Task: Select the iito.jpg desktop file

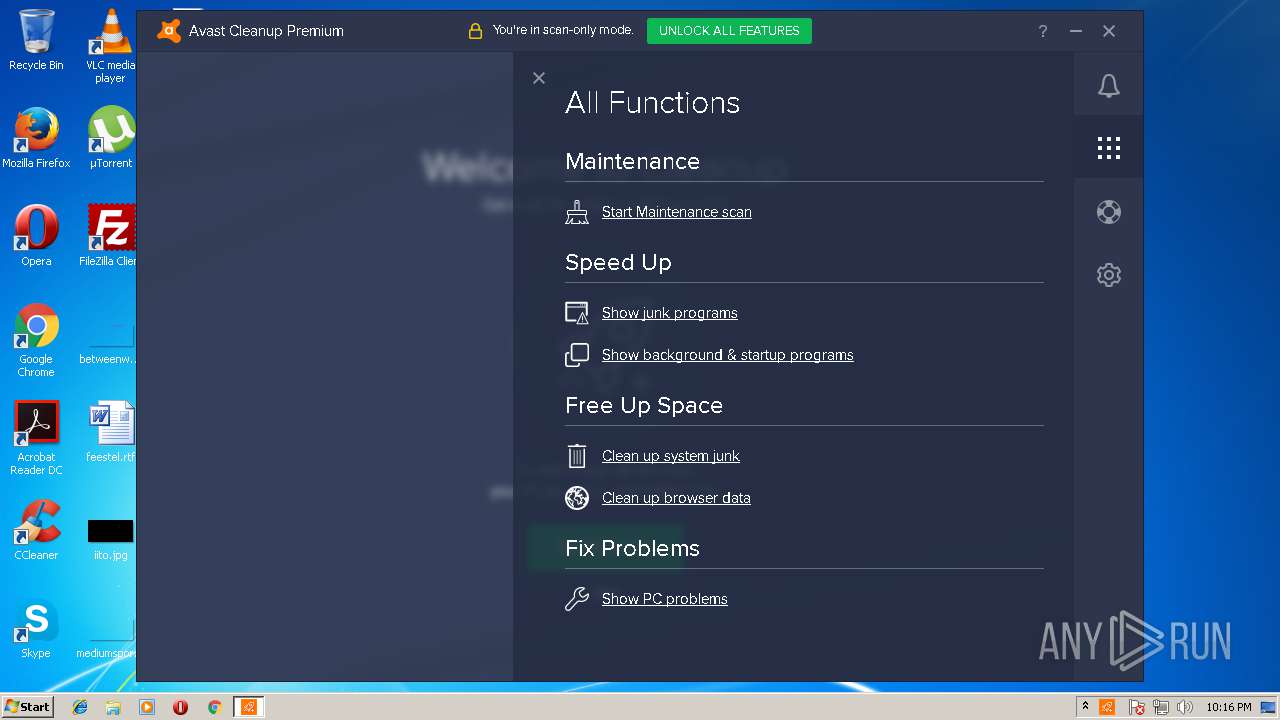Action: point(110,538)
